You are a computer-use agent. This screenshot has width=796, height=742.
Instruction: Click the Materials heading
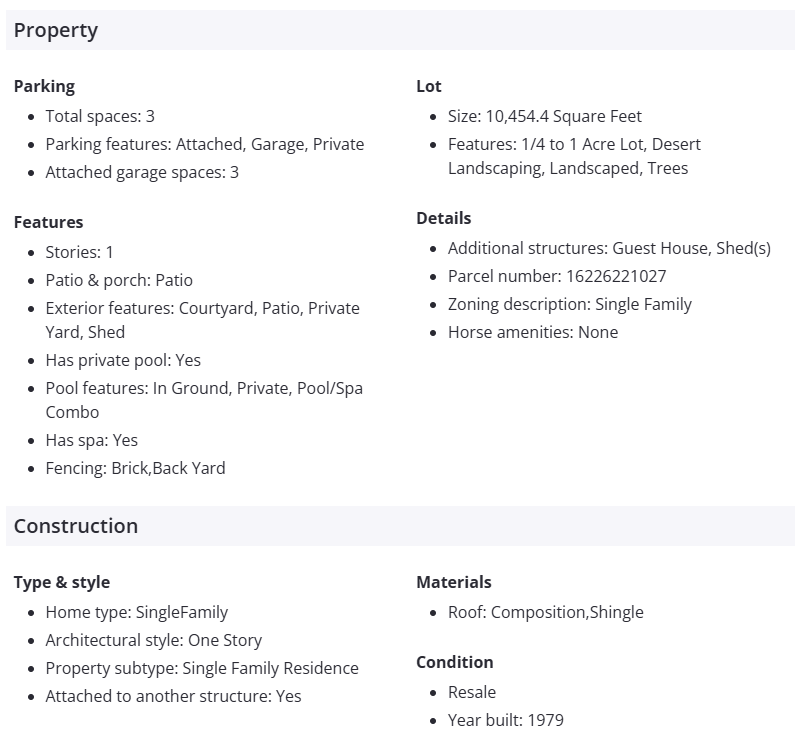click(454, 582)
